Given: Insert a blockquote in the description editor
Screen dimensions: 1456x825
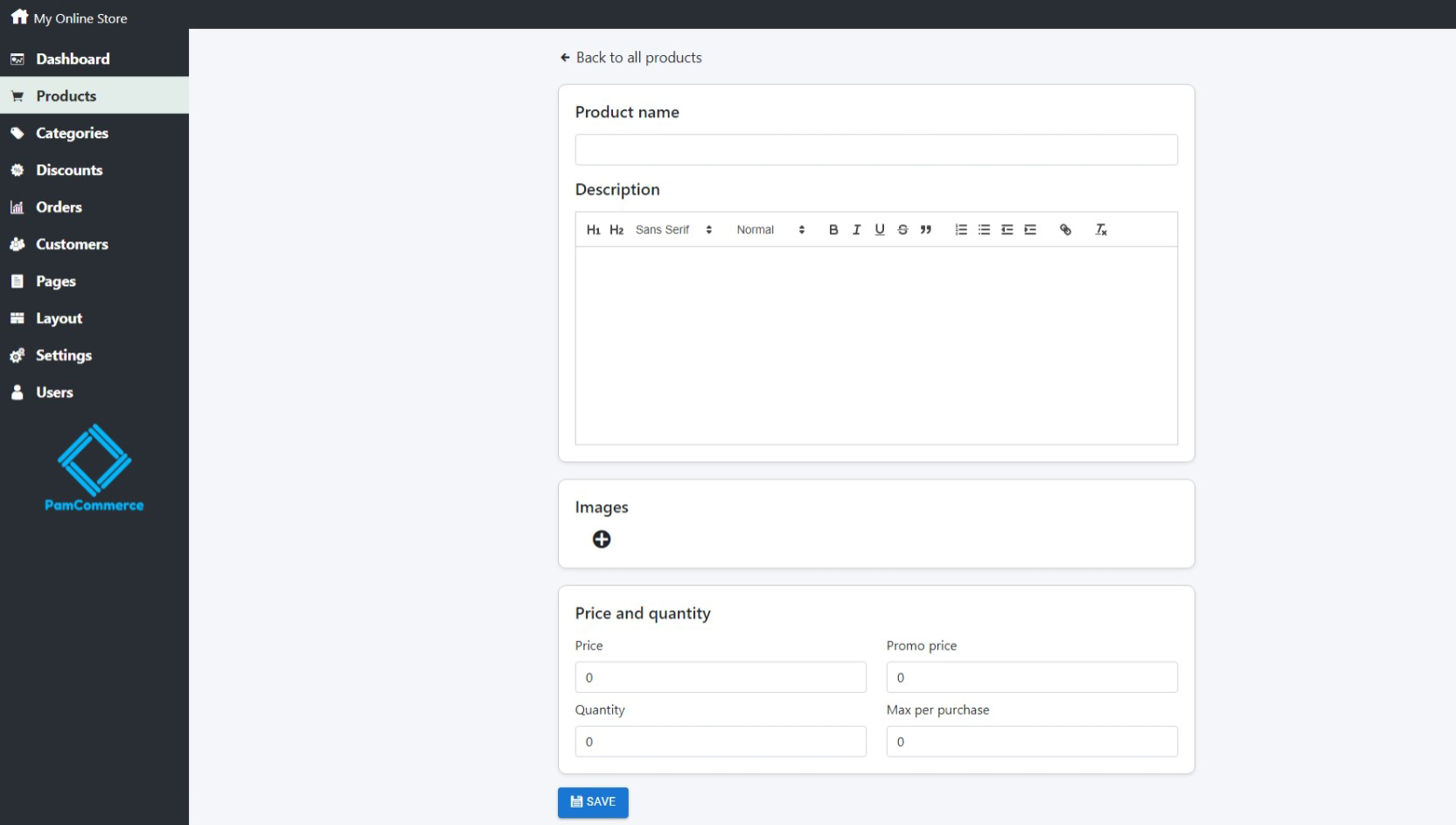Looking at the screenshot, I should pos(926,229).
